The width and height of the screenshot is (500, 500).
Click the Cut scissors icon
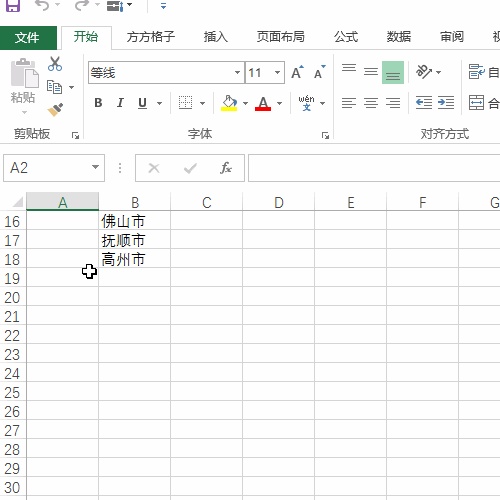tap(55, 64)
